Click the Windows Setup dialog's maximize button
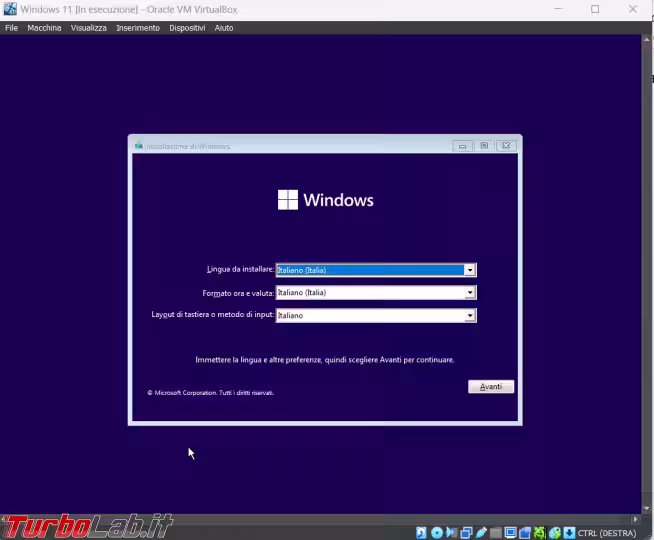654x540 pixels. (484, 146)
